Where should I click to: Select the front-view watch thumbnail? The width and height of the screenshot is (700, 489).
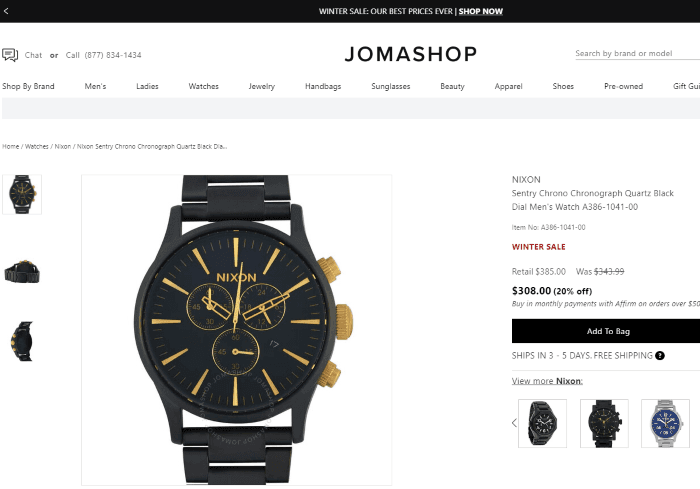tap(22, 194)
